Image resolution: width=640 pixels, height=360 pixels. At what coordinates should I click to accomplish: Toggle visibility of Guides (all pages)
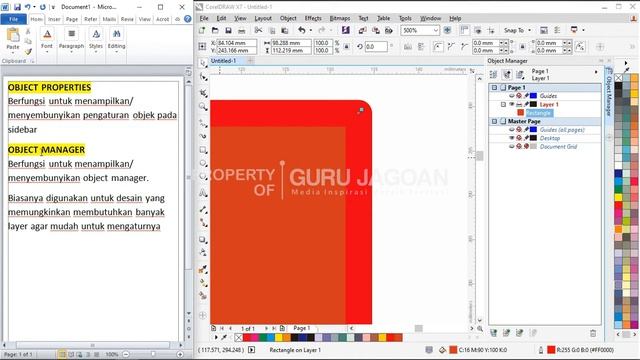511,130
